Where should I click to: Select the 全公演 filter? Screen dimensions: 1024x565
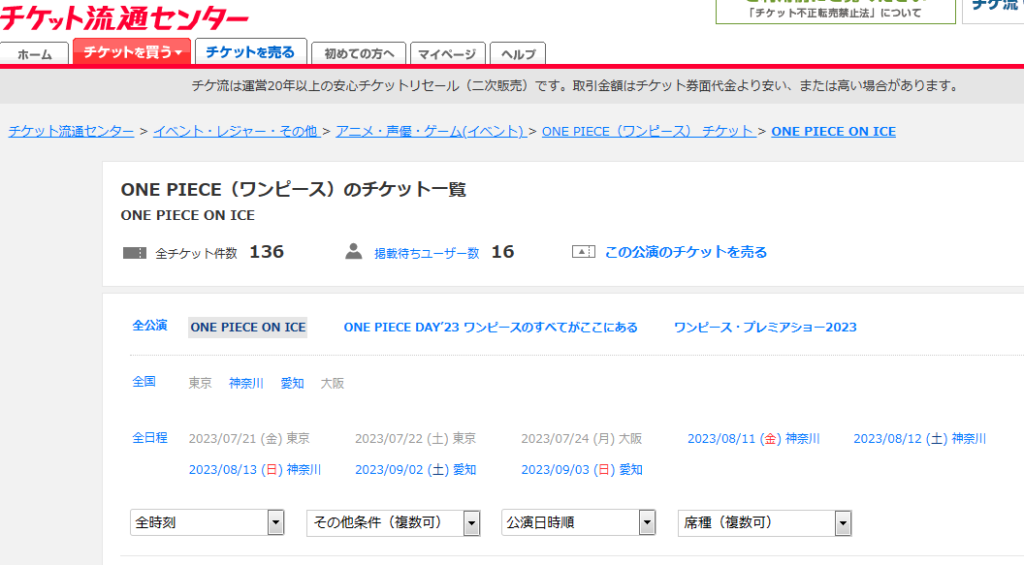pyautogui.click(x=150, y=325)
